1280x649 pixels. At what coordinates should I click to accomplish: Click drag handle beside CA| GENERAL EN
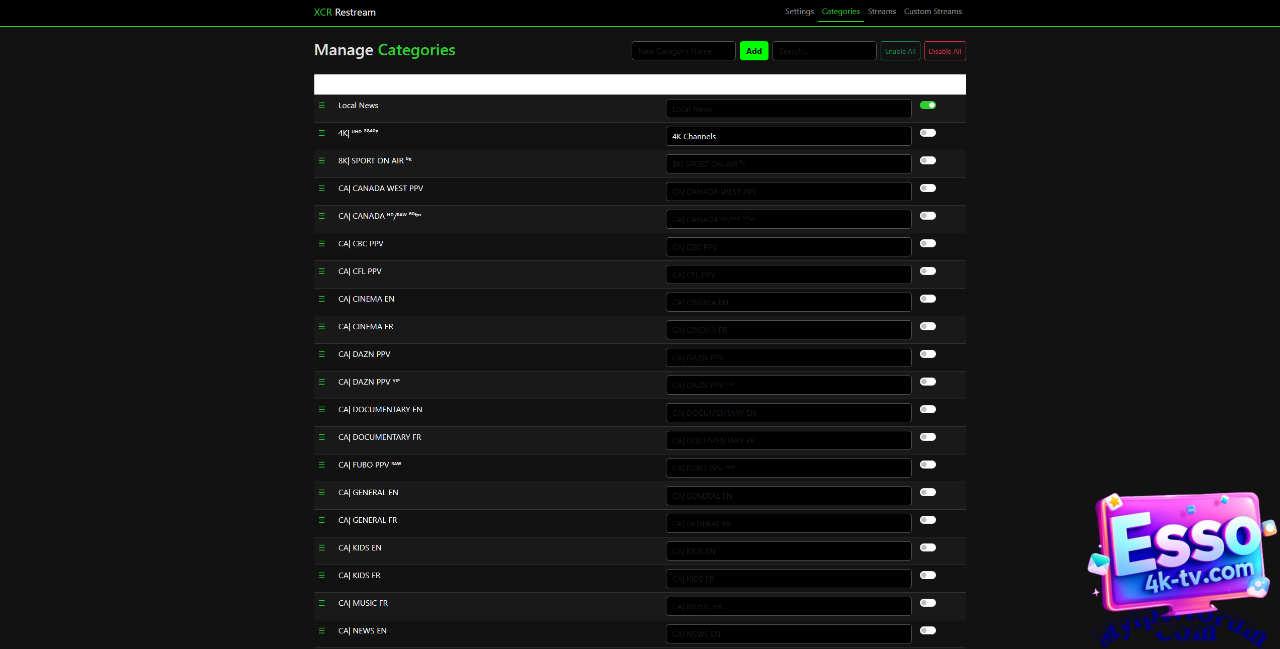(322, 492)
